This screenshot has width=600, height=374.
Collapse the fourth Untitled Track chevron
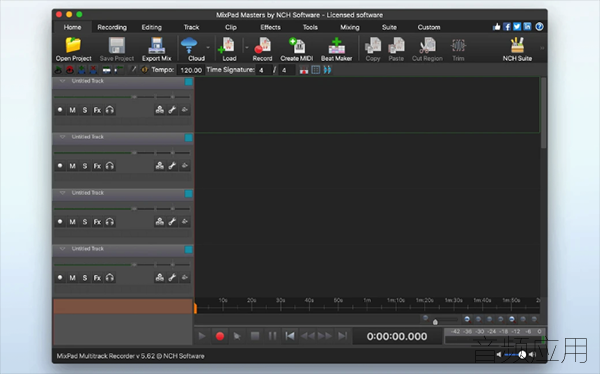click(x=62, y=249)
